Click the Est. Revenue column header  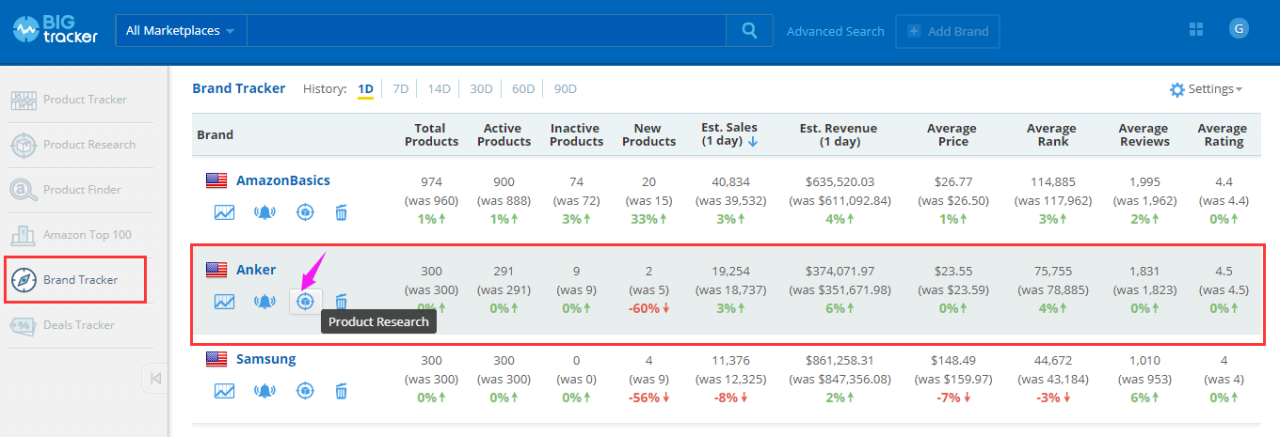pos(838,135)
